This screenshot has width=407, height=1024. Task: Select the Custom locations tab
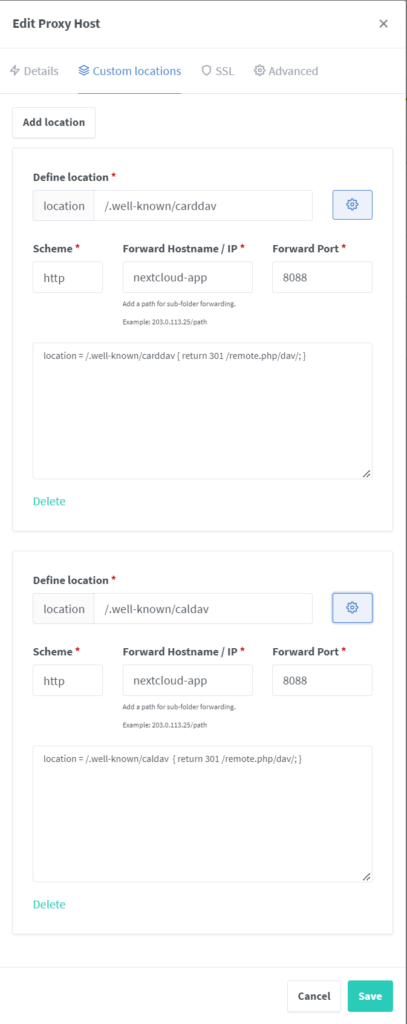coord(129,71)
